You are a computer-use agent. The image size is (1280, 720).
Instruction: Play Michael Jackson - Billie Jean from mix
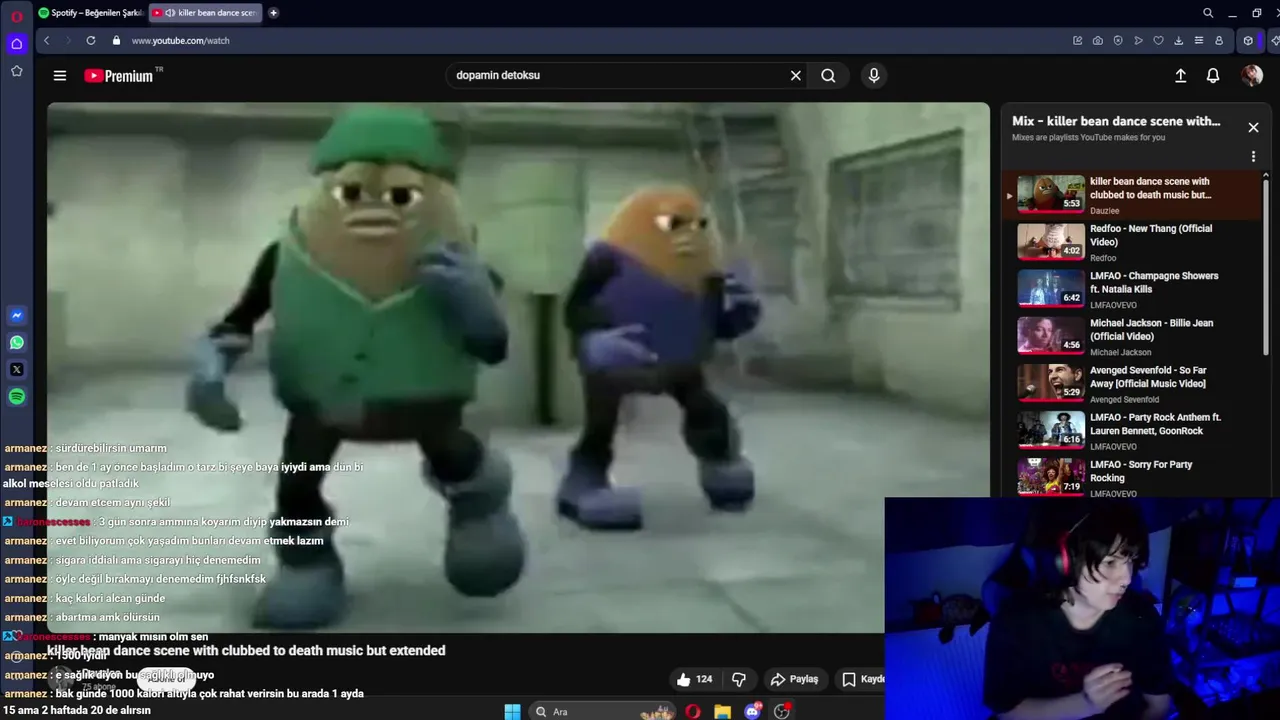pyautogui.click(x=1133, y=336)
